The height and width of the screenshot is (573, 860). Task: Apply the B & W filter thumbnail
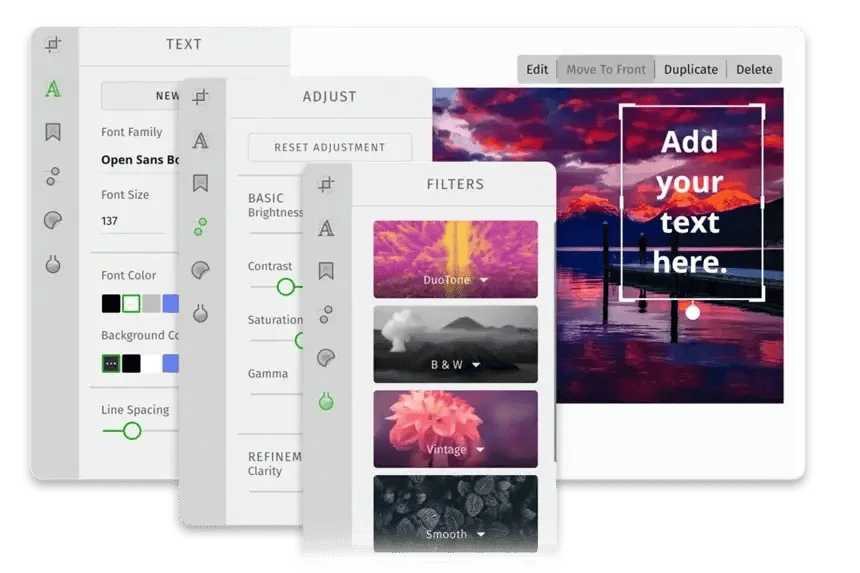click(x=455, y=344)
